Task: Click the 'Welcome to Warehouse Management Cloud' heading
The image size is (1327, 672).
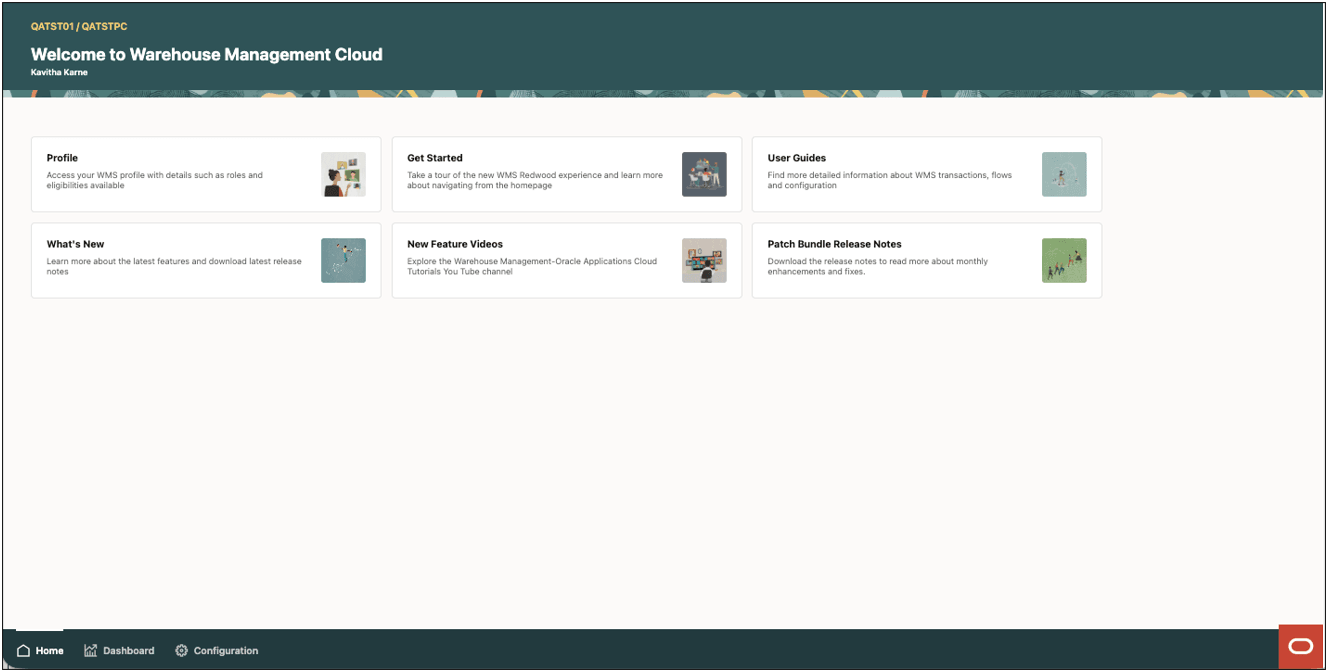Action: coord(207,55)
